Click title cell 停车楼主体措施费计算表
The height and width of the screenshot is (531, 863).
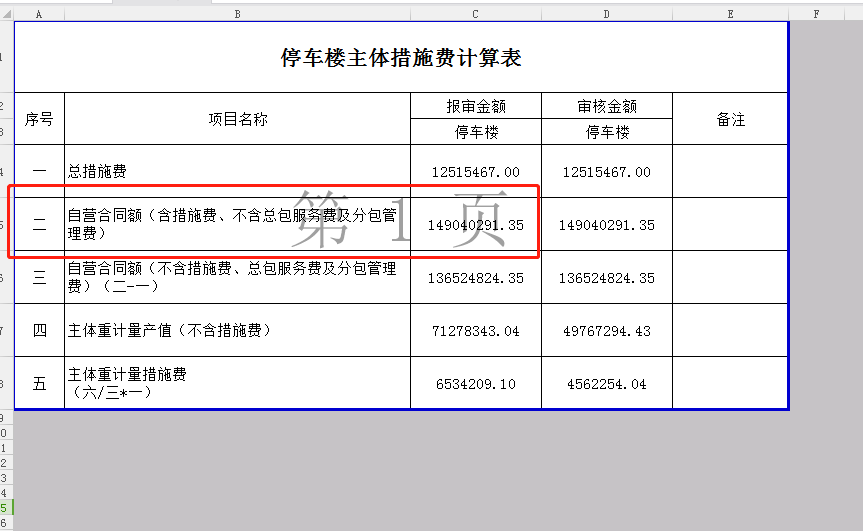[401, 57]
